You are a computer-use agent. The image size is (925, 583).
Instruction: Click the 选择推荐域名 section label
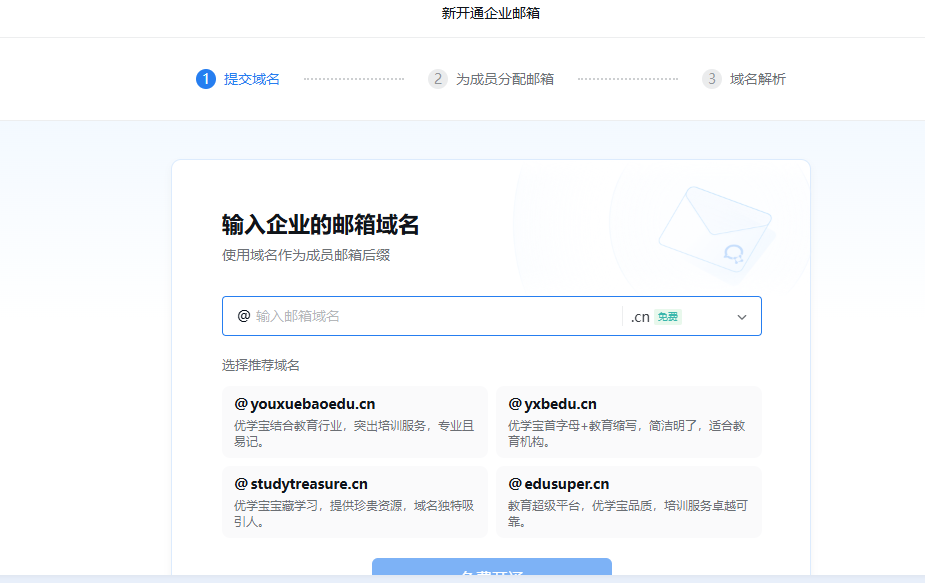click(x=261, y=365)
